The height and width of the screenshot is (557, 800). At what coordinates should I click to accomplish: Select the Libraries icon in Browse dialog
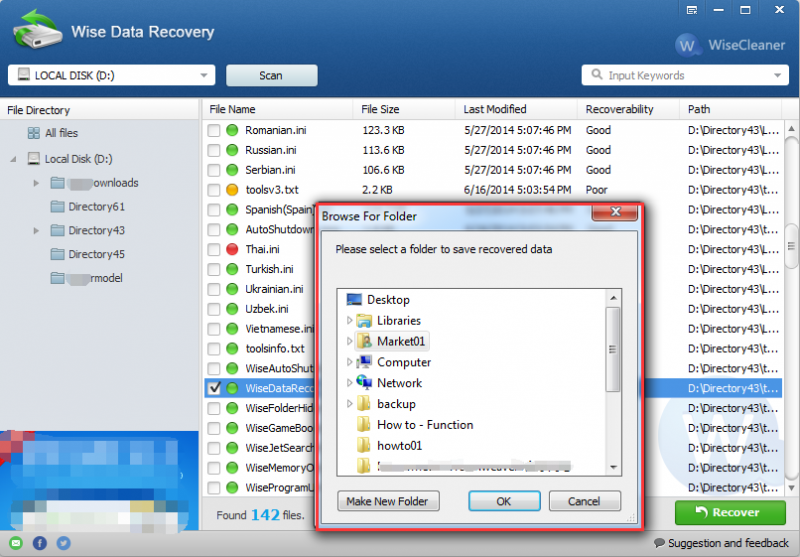click(364, 320)
